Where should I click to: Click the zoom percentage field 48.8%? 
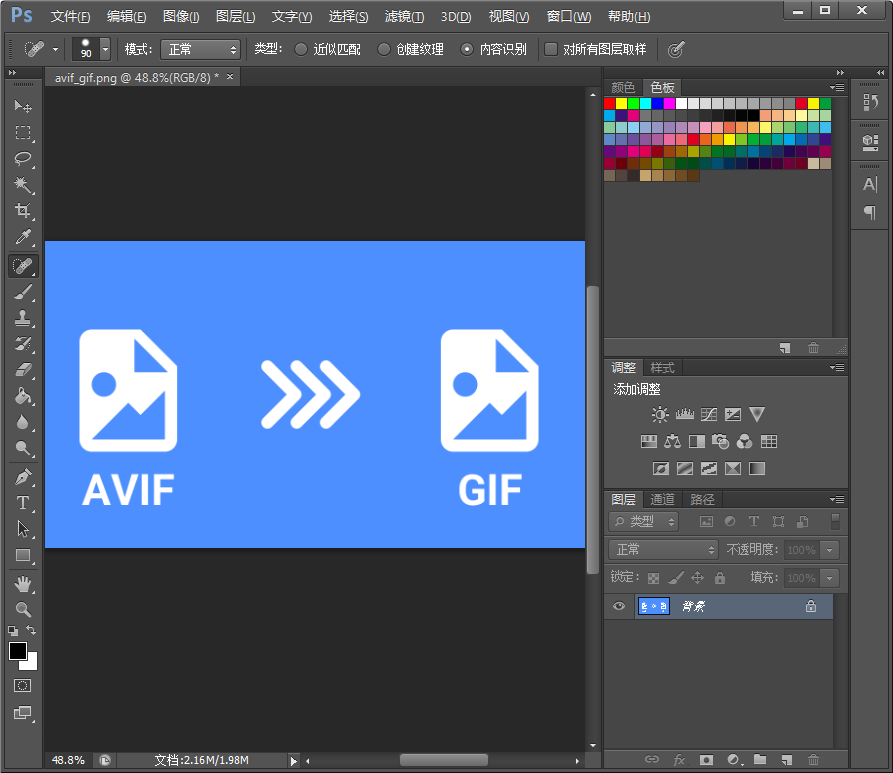click(68, 760)
